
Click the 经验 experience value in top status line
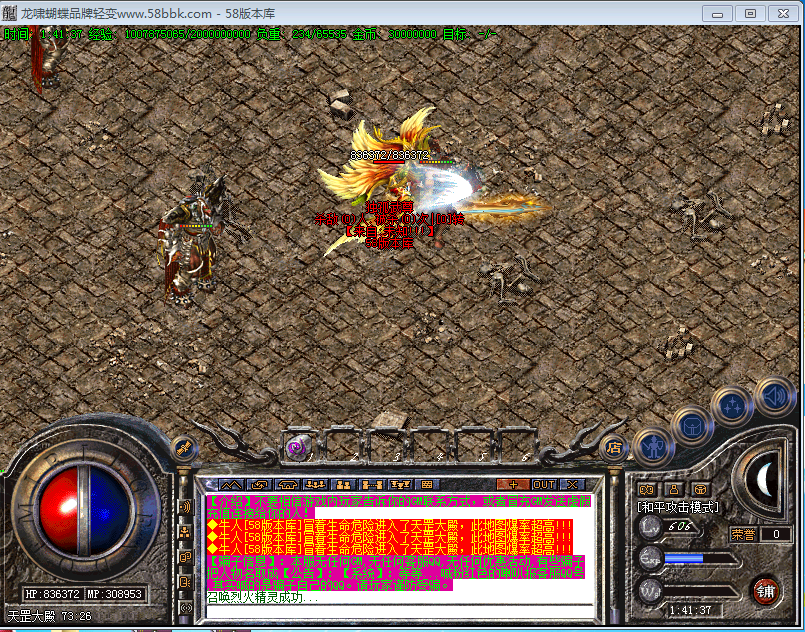pos(169,34)
